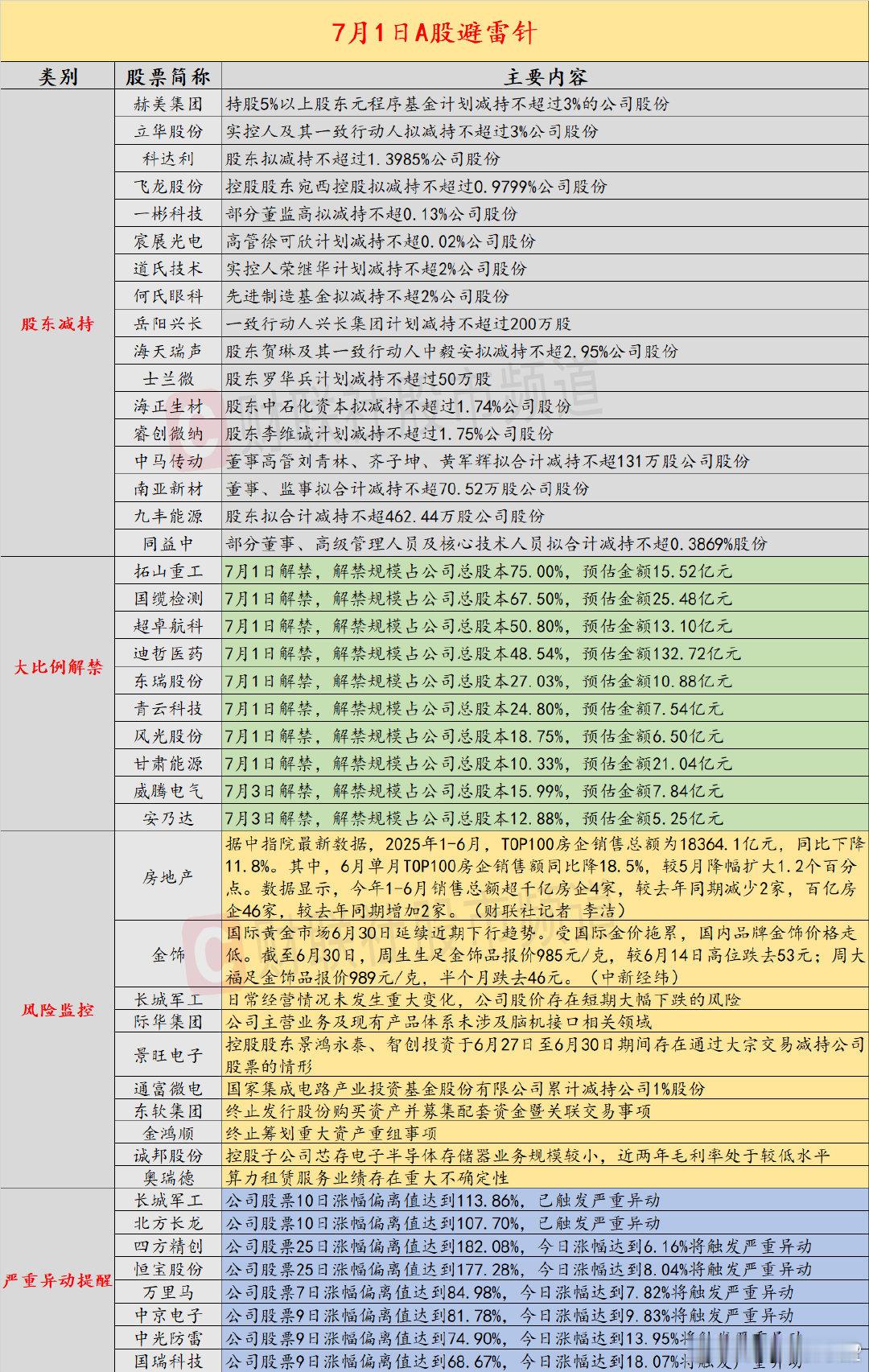
Task: Click the '房地产' row label
Action: point(168,876)
